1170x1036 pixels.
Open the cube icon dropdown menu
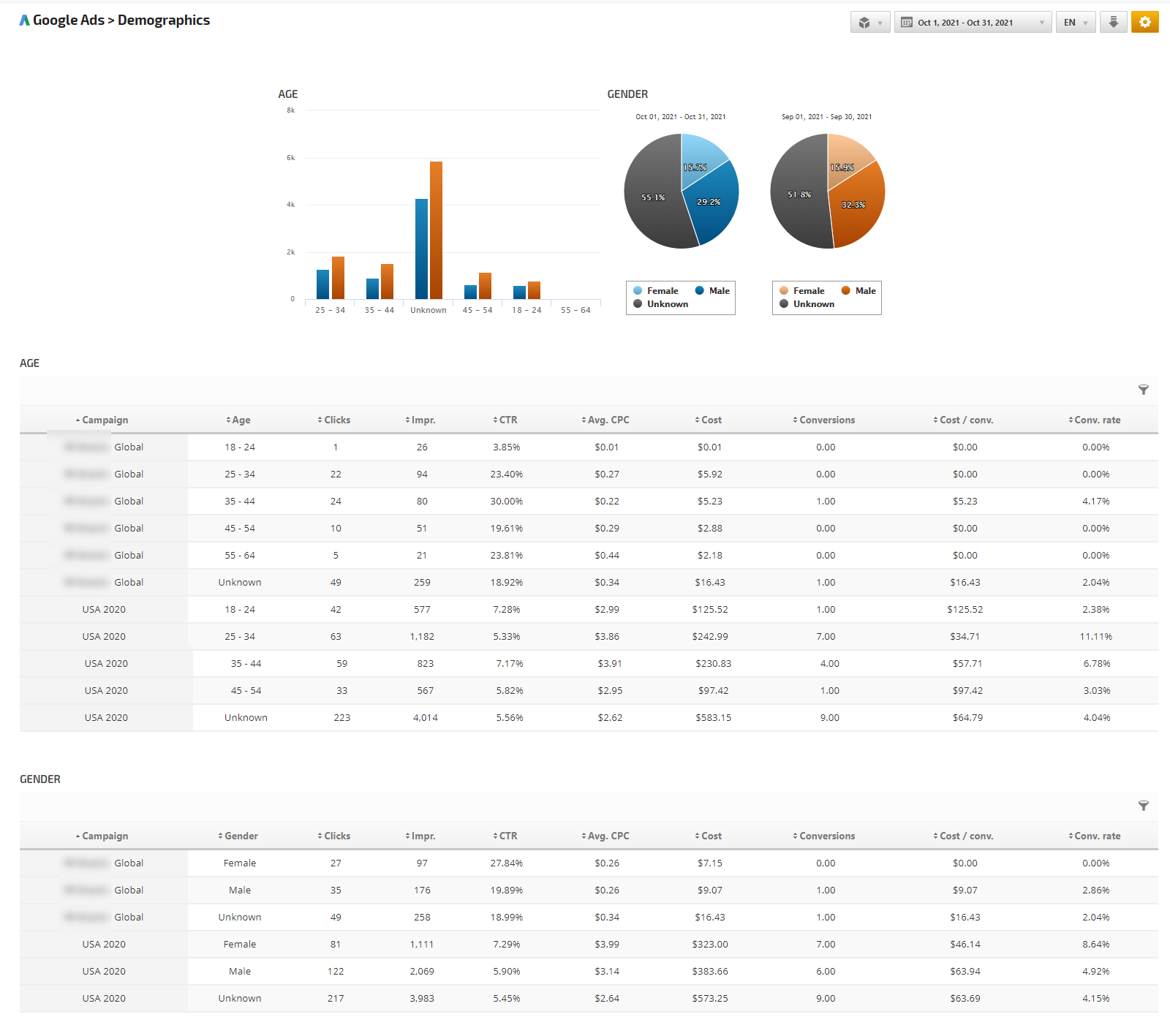[869, 23]
